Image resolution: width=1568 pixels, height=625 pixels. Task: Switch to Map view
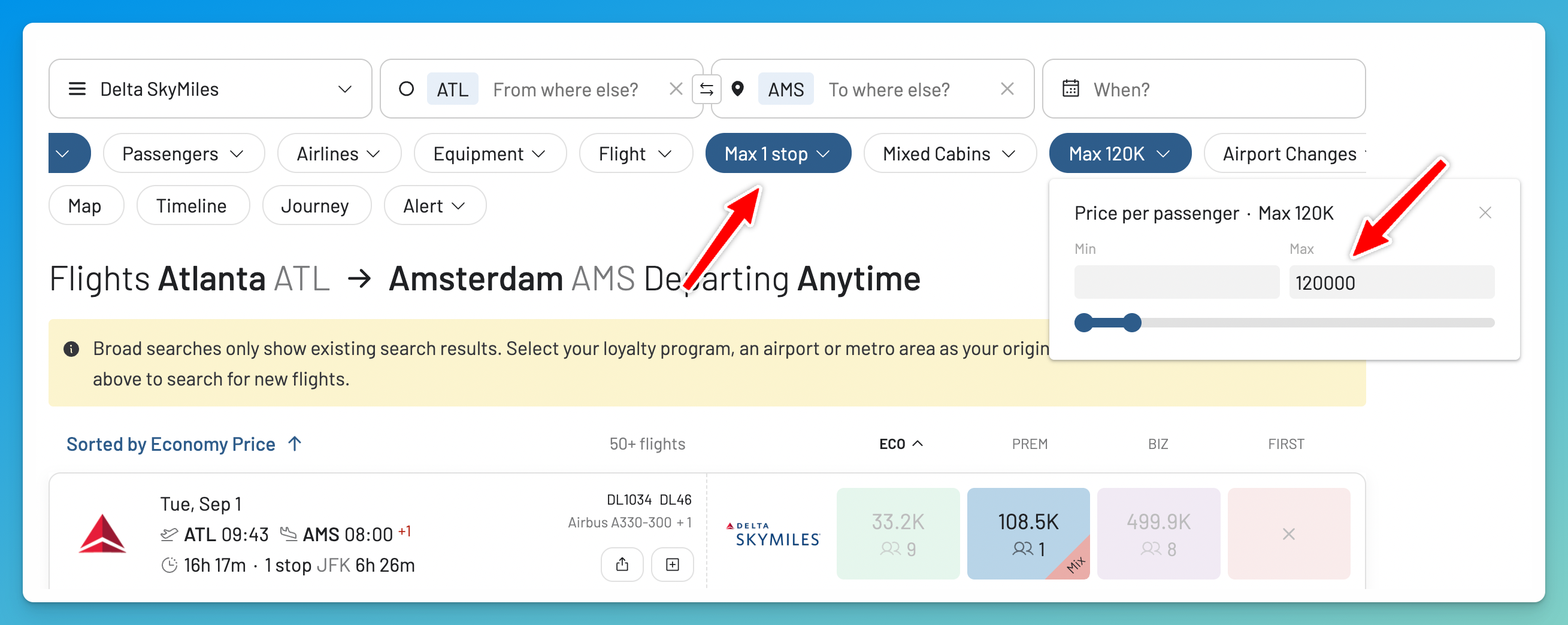pyautogui.click(x=86, y=206)
